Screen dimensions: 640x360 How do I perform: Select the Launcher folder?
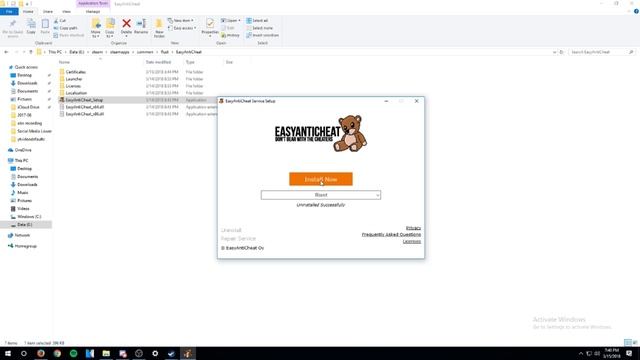tap(74, 79)
